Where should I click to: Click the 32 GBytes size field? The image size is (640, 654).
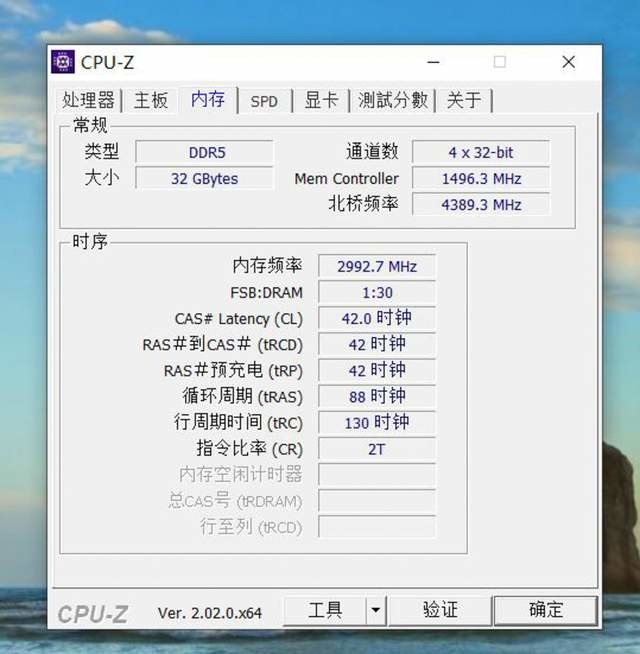[204, 179]
